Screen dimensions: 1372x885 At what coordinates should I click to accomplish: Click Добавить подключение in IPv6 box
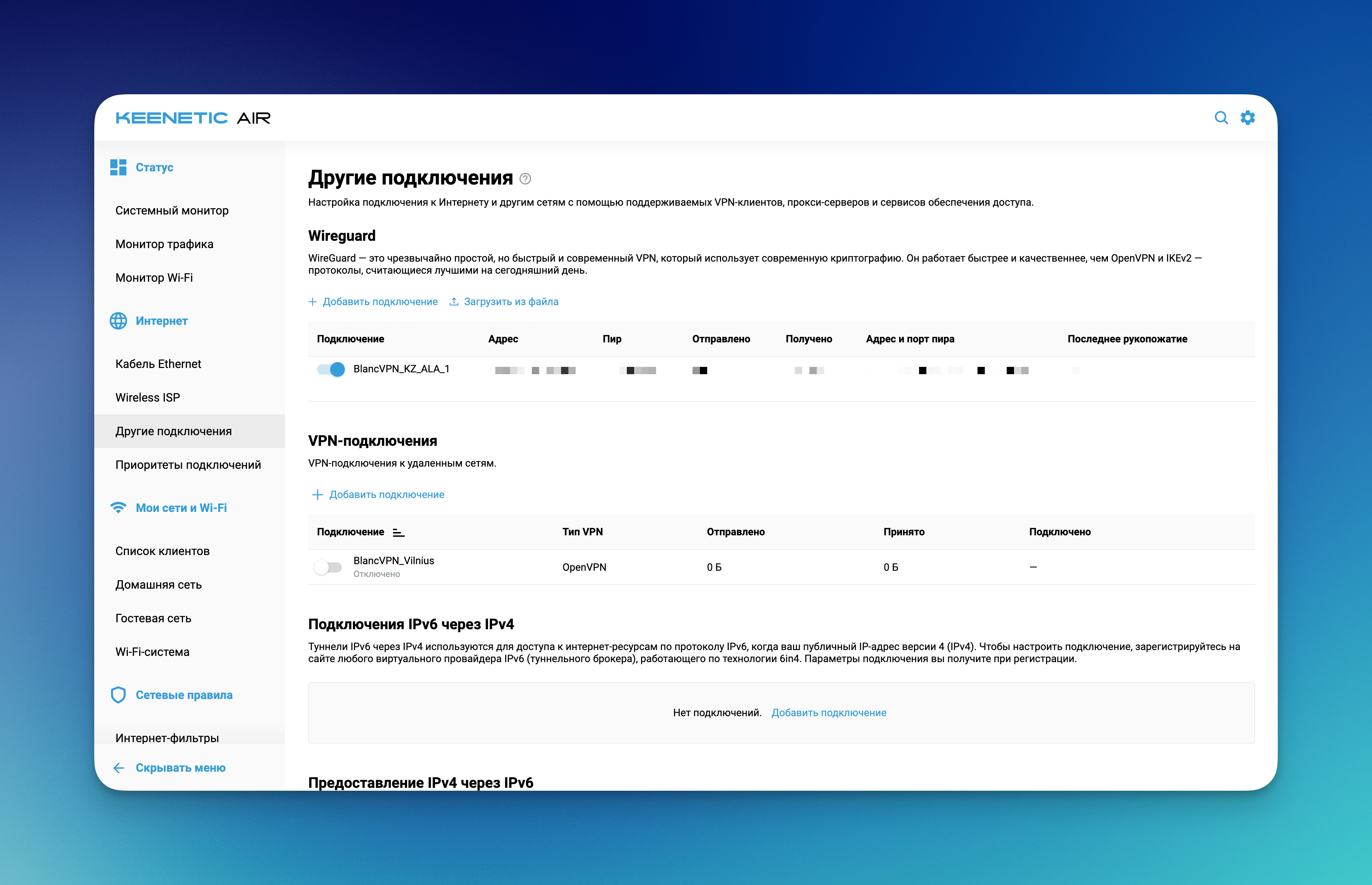(x=828, y=713)
